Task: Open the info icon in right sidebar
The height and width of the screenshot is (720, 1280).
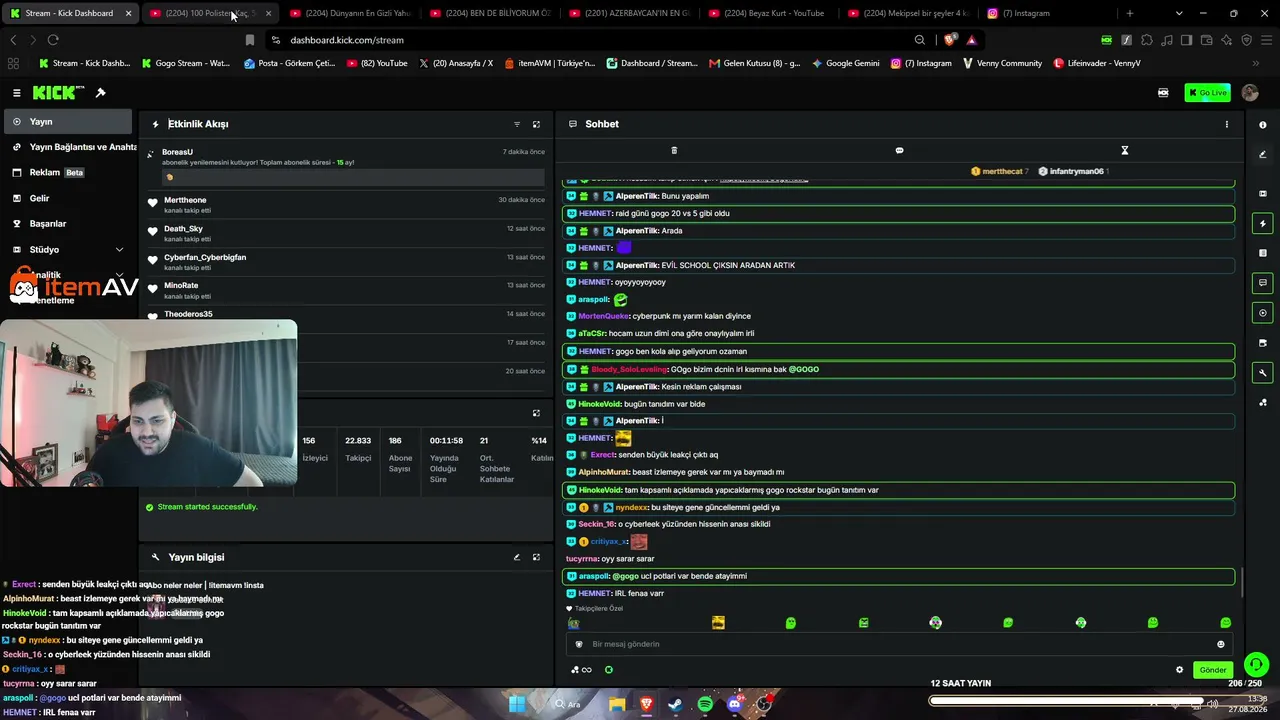Action: [x=1263, y=125]
